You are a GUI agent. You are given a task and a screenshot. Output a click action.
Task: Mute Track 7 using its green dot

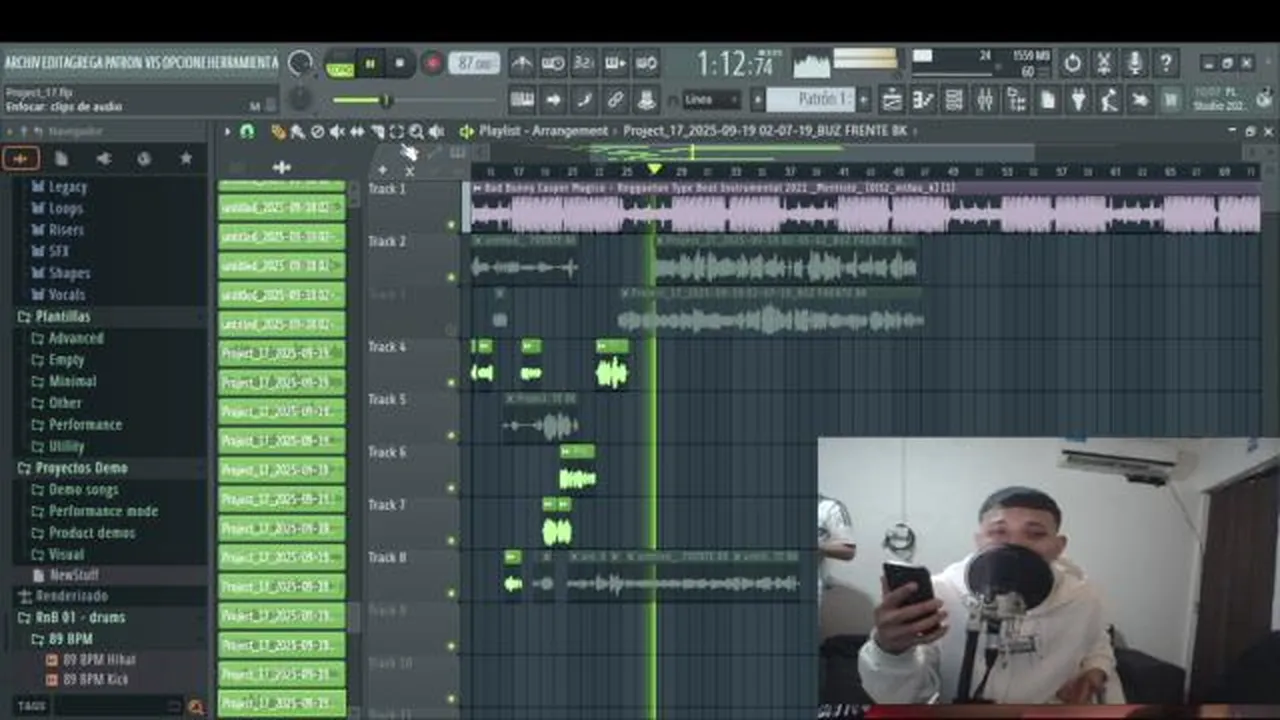(452, 541)
